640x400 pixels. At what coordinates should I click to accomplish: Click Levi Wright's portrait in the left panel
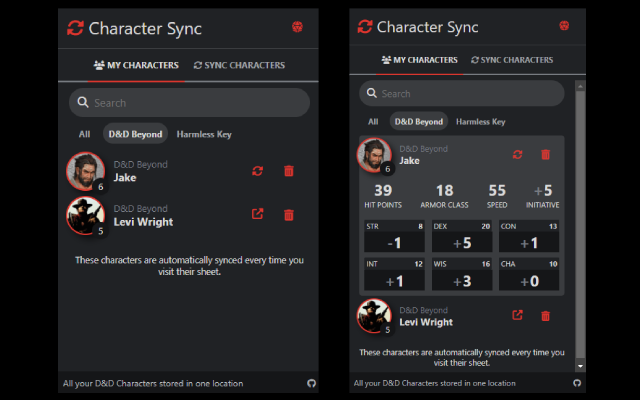[86, 216]
